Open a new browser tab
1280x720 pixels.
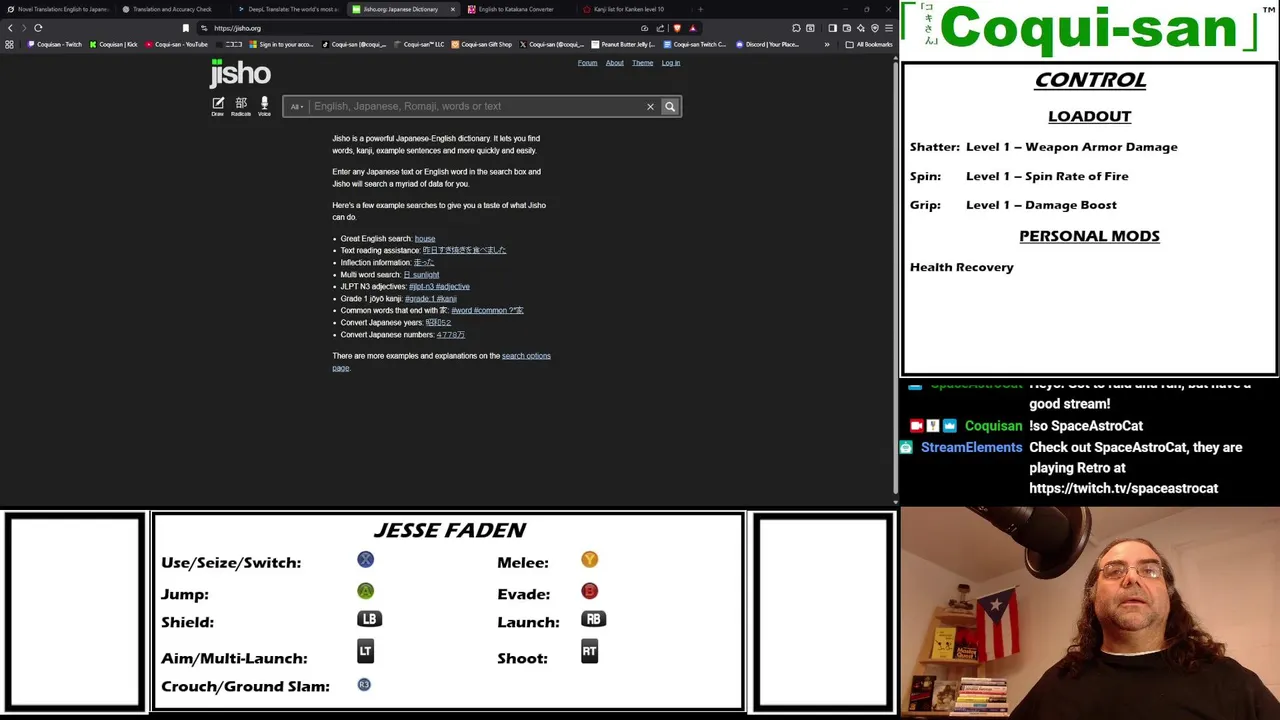click(x=700, y=9)
